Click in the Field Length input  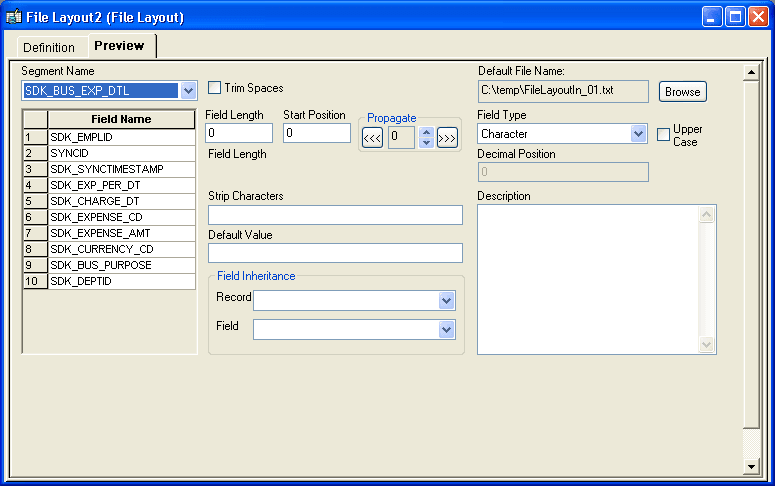point(239,133)
